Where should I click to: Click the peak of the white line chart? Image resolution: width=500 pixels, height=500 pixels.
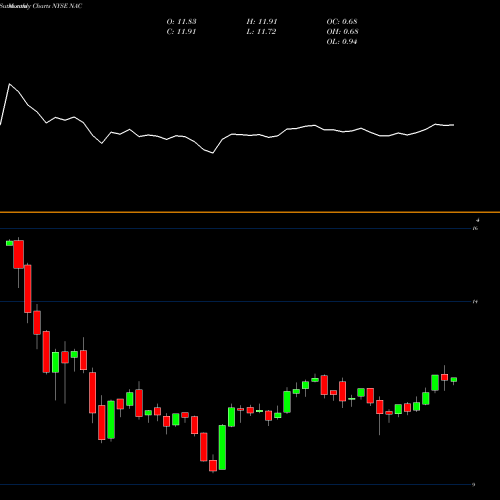pyautogui.click(x=9, y=84)
